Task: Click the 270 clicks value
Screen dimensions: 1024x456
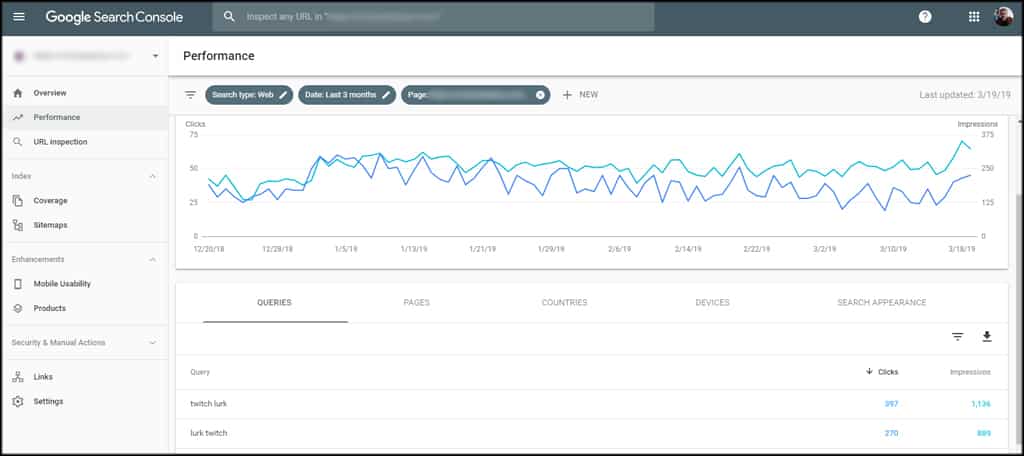Action: (x=891, y=433)
